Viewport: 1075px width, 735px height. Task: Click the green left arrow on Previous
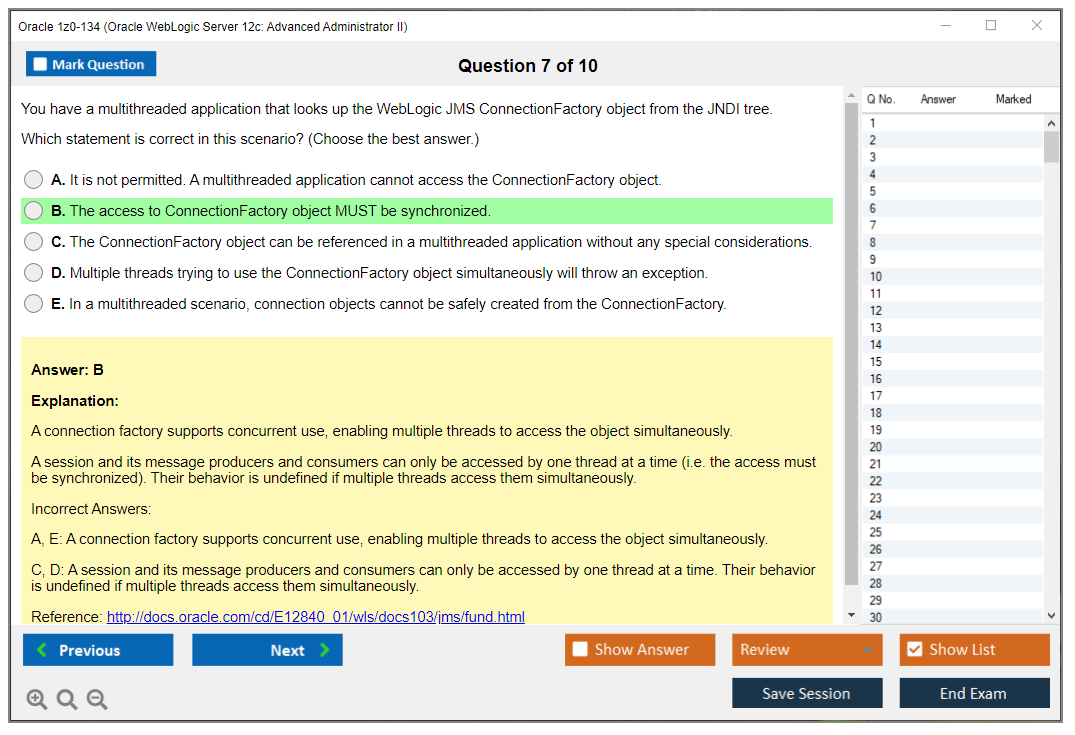42,650
